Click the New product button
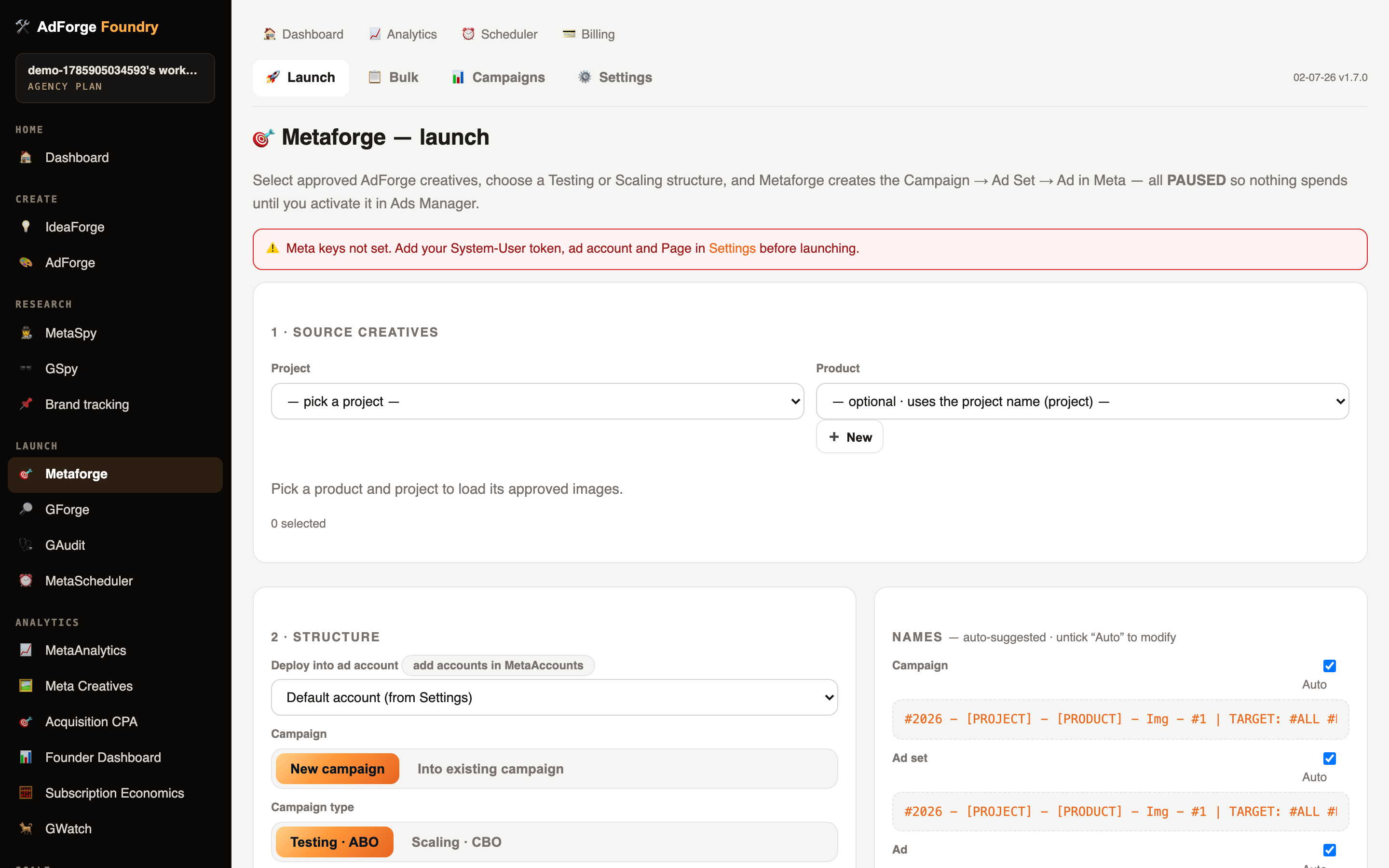The height and width of the screenshot is (868, 1389). (849, 437)
